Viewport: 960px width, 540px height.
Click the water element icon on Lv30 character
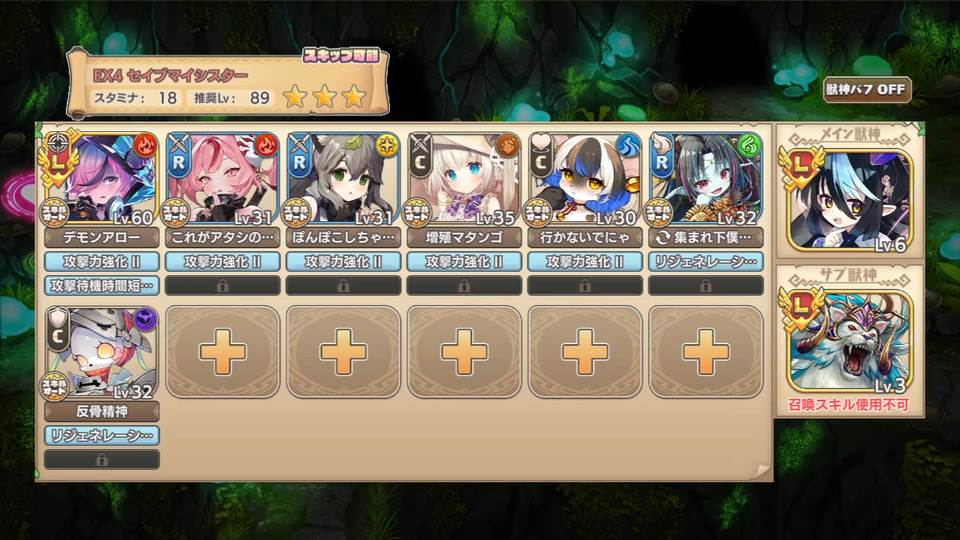(x=628, y=146)
